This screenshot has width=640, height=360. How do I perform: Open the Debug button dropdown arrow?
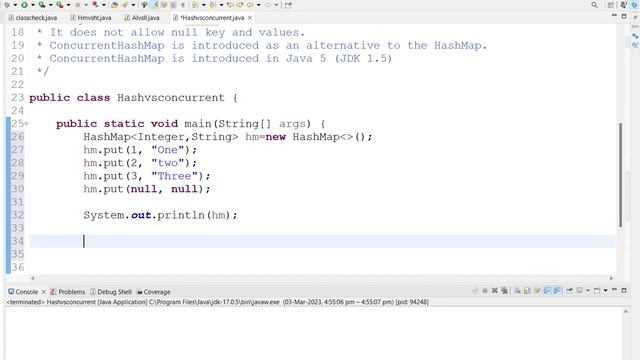[x=15, y=5]
